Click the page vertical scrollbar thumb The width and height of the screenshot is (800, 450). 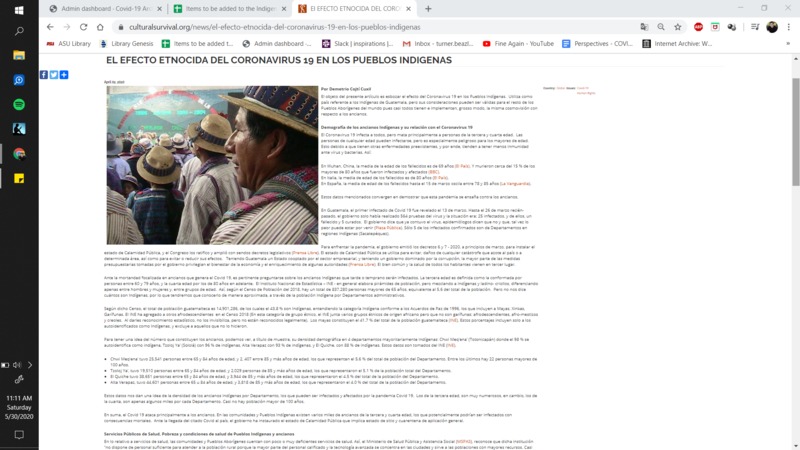point(795,132)
